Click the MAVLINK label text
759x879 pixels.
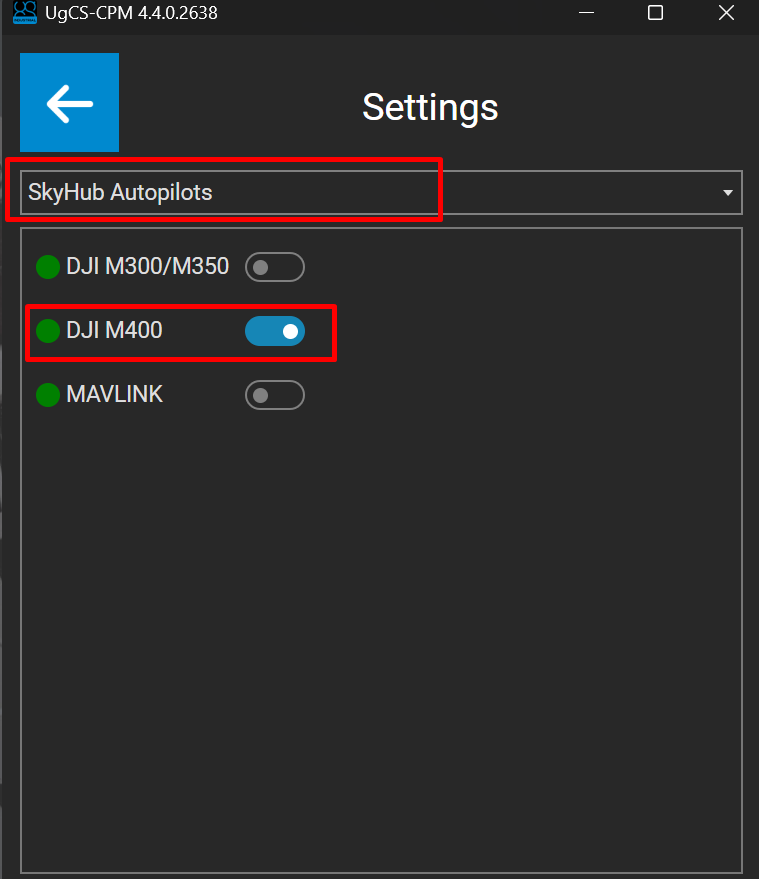coord(114,395)
